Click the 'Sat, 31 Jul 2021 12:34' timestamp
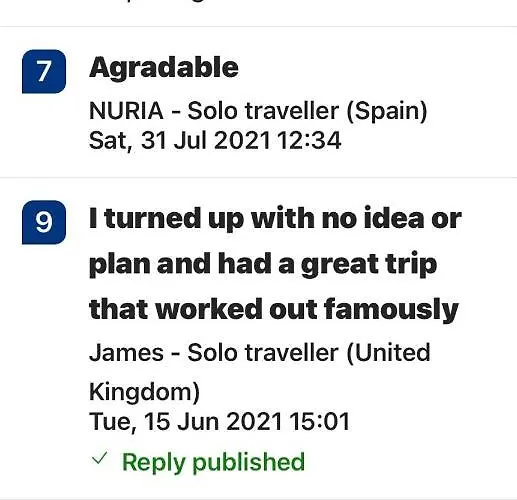The image size is (517, 500). [x=215, y=140]
